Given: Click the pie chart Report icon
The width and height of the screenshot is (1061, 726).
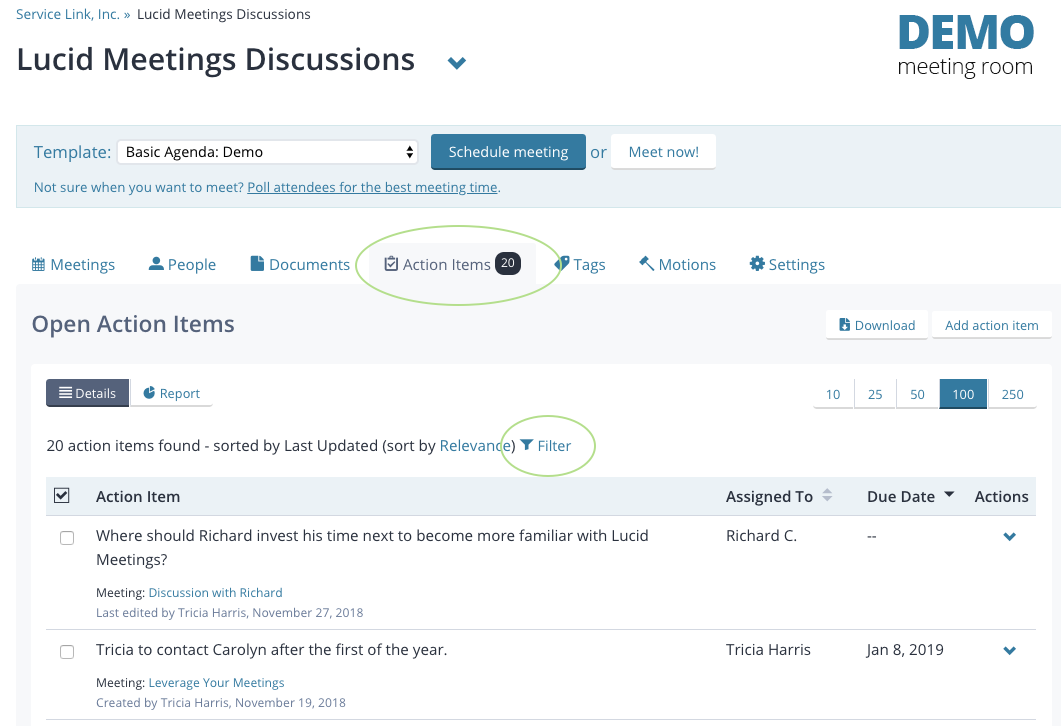Looking at the screenshot, I should point(150,392).
